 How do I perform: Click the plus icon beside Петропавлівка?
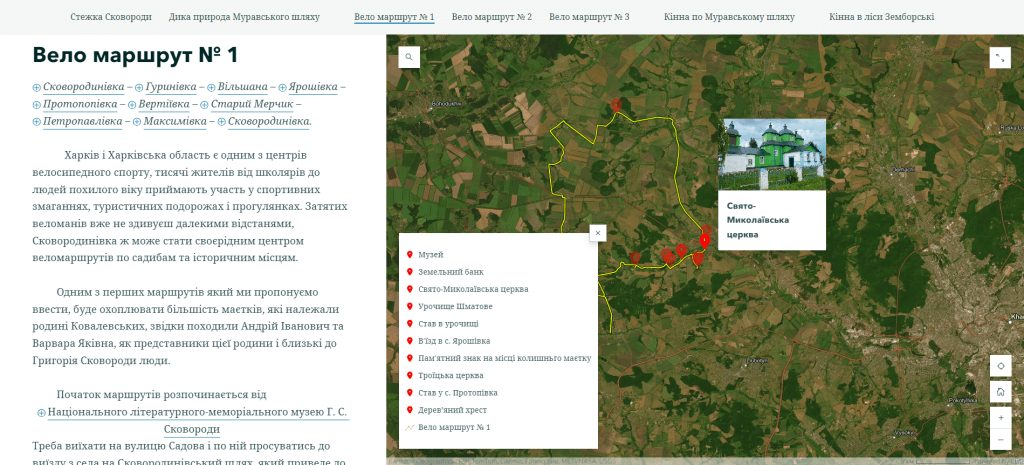coord(37,122)
